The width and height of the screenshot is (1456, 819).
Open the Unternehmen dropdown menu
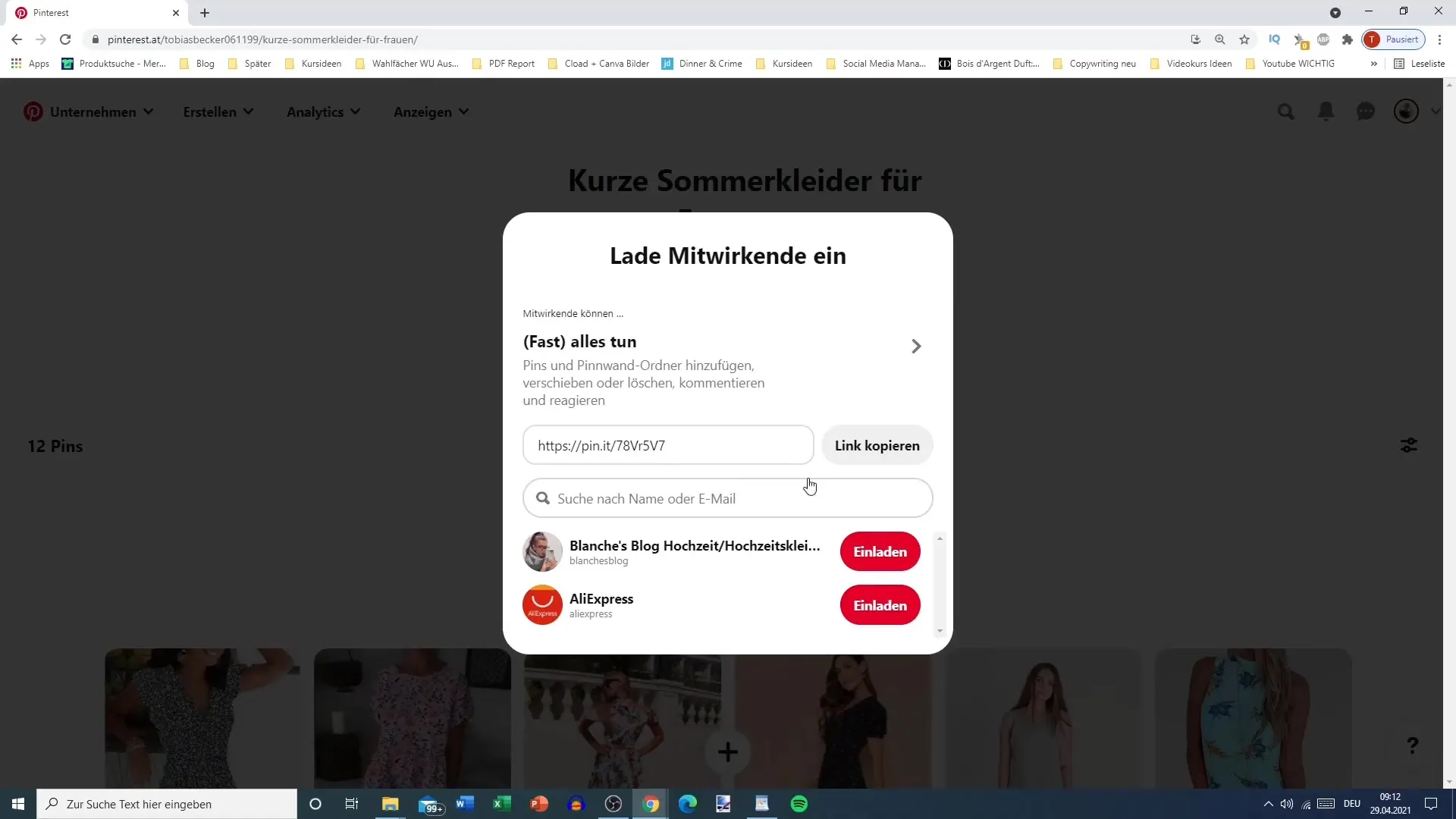tap(102, 111)
